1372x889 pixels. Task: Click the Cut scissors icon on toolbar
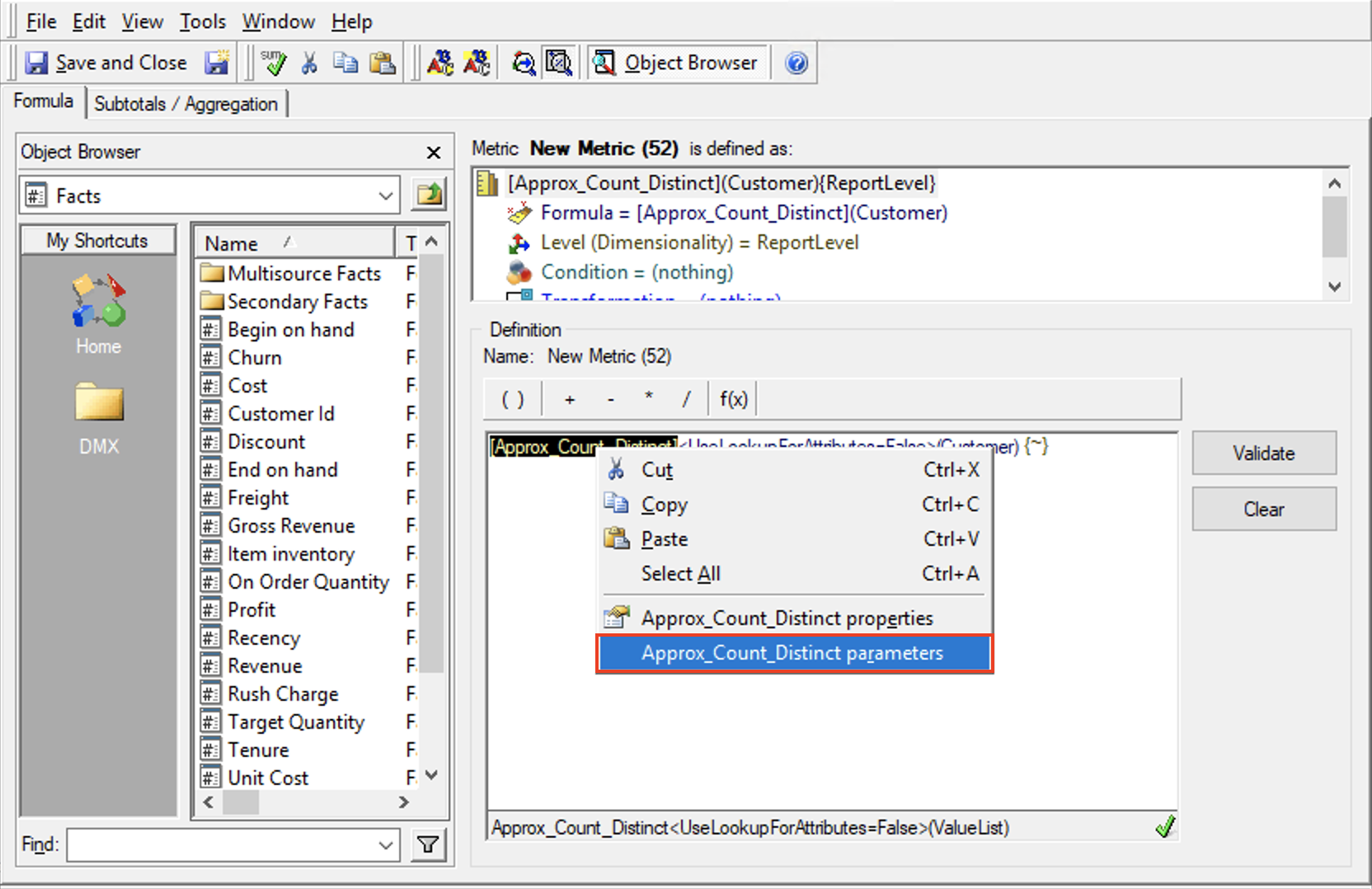pos(309,62)
